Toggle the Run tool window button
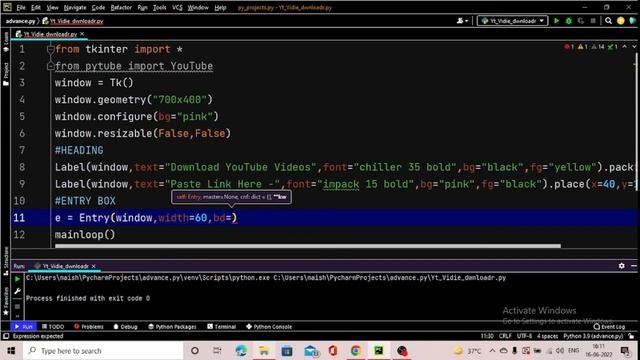The height and width of the screenshot is (360, 640). [x=24, y=327]
